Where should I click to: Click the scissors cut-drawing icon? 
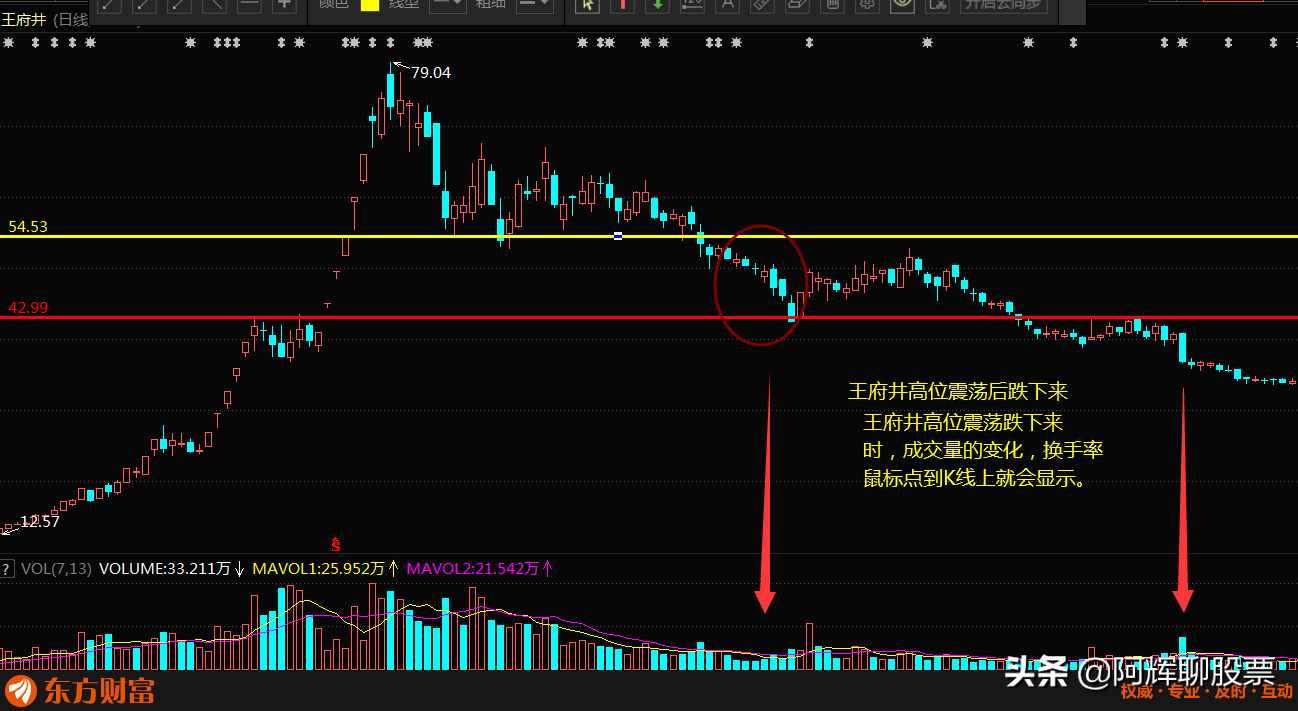(937, 5)
